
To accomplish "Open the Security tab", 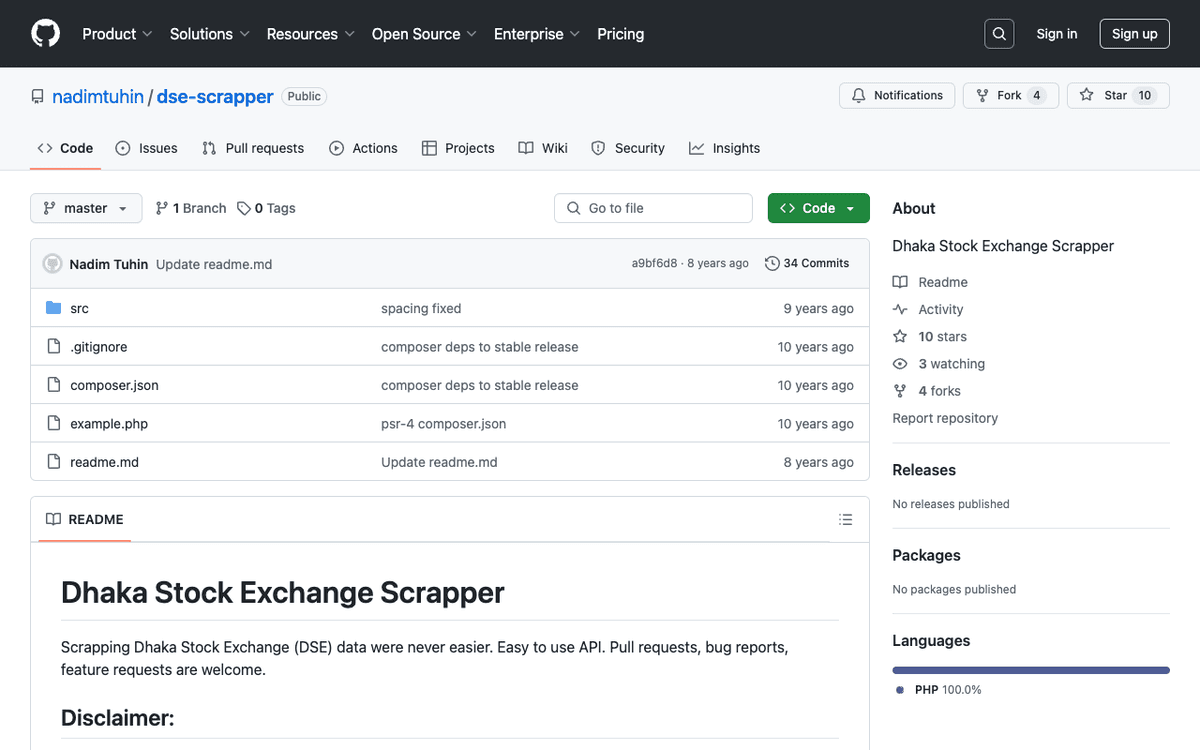I will (x=628, y=148).
